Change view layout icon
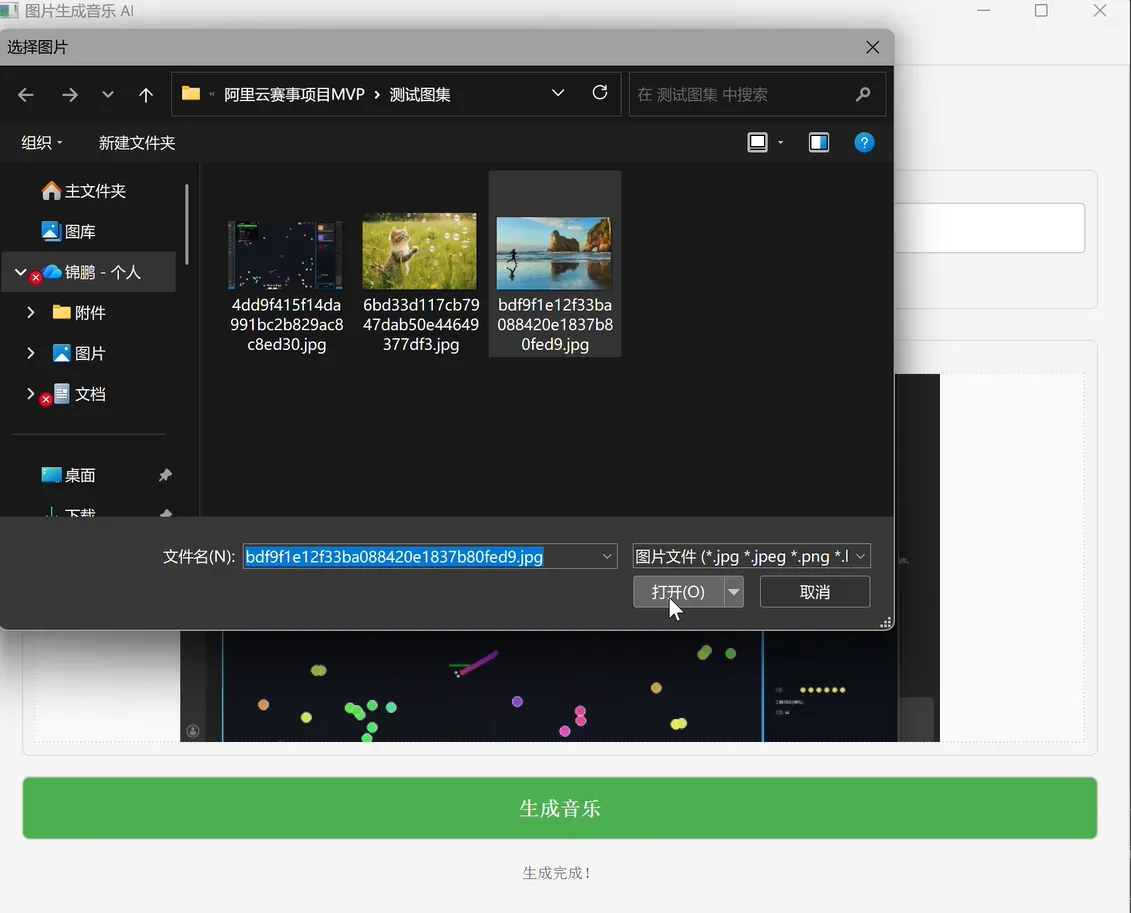This screenshot has height=913, width=1131. [x=757, y=143]
